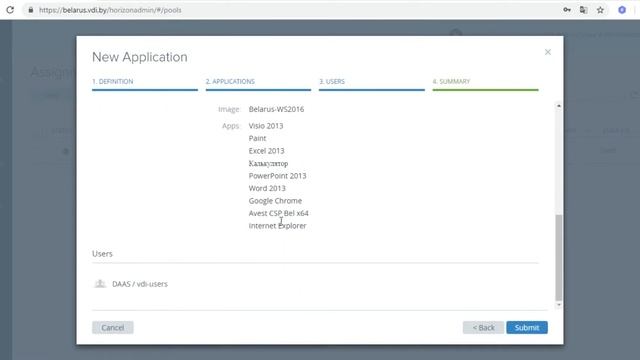This screenshot has height=360, width=640.
Task: Click Visio 2013 in apps list
Action: pos(266,126)
